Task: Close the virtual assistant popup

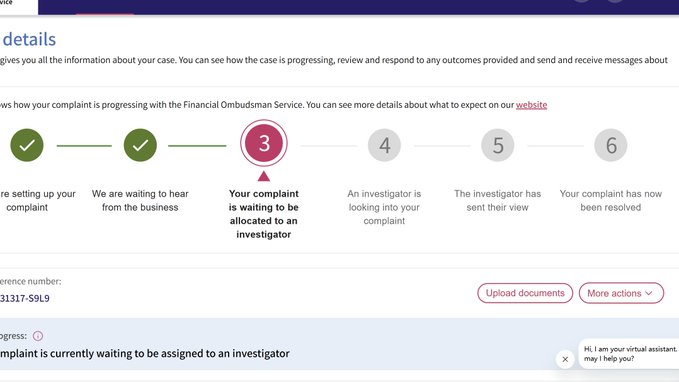Action: pyautogui.click(x=565, y=359)
